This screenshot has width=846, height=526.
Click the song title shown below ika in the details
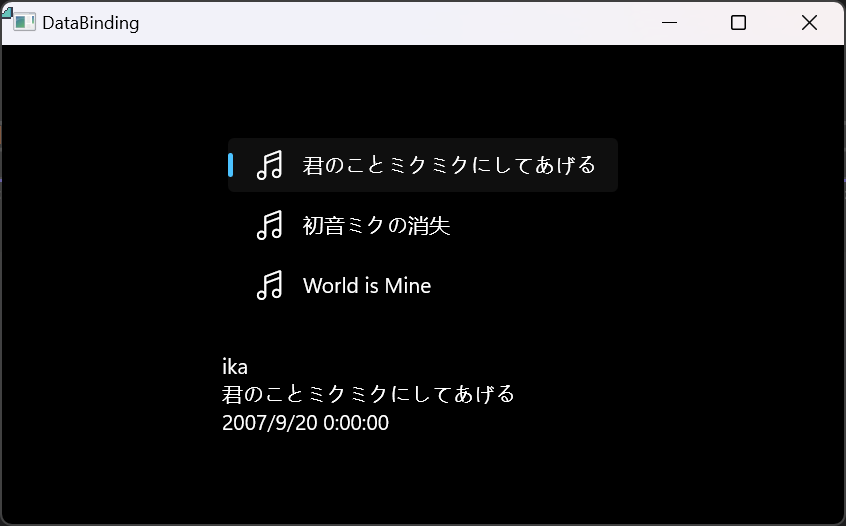pyautogui.click(x=368, y=394)
